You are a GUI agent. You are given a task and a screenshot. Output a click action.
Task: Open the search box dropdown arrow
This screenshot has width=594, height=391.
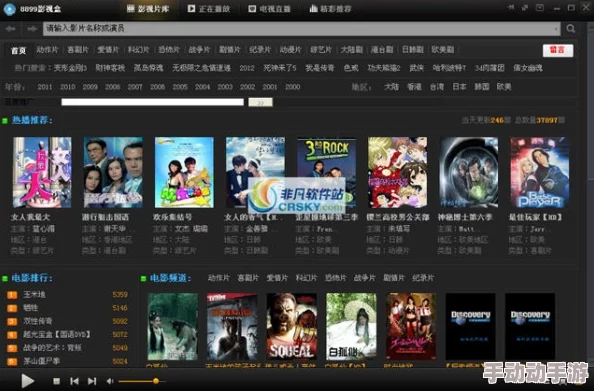[x=556, y=29]
